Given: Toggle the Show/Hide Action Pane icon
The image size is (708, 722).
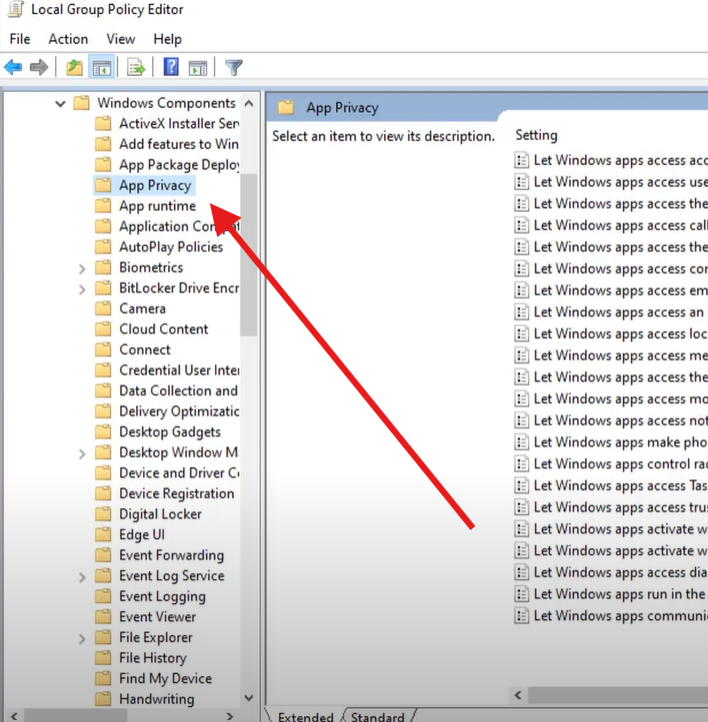Looking at the screenshot, I should 198,68.
